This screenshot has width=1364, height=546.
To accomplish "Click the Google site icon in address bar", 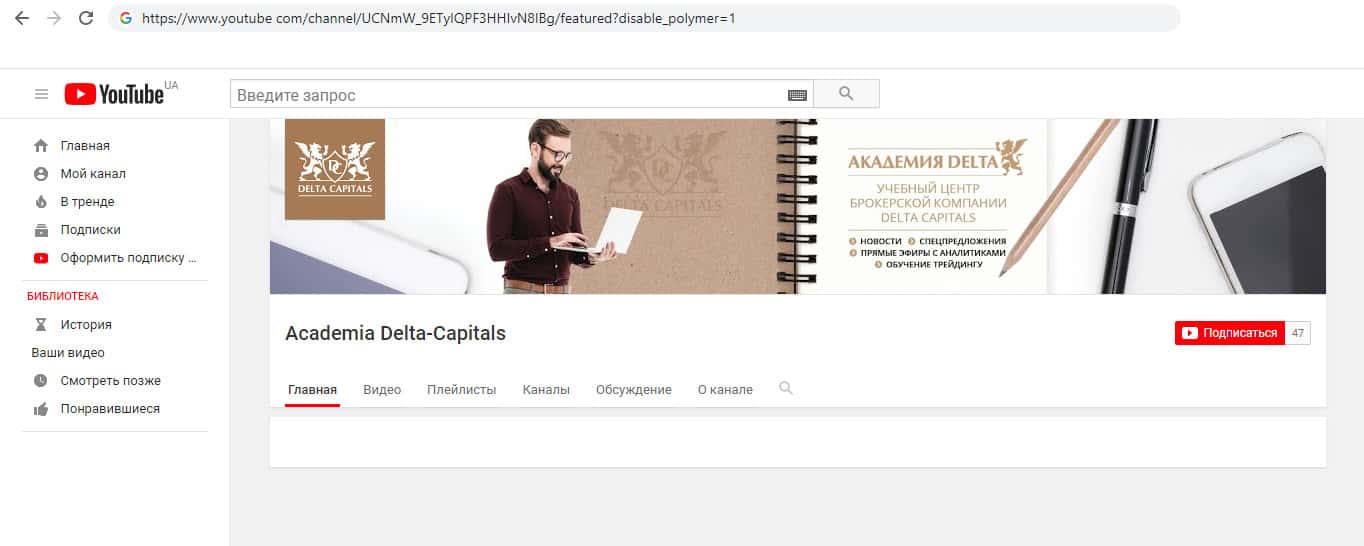I will [125, 18].
